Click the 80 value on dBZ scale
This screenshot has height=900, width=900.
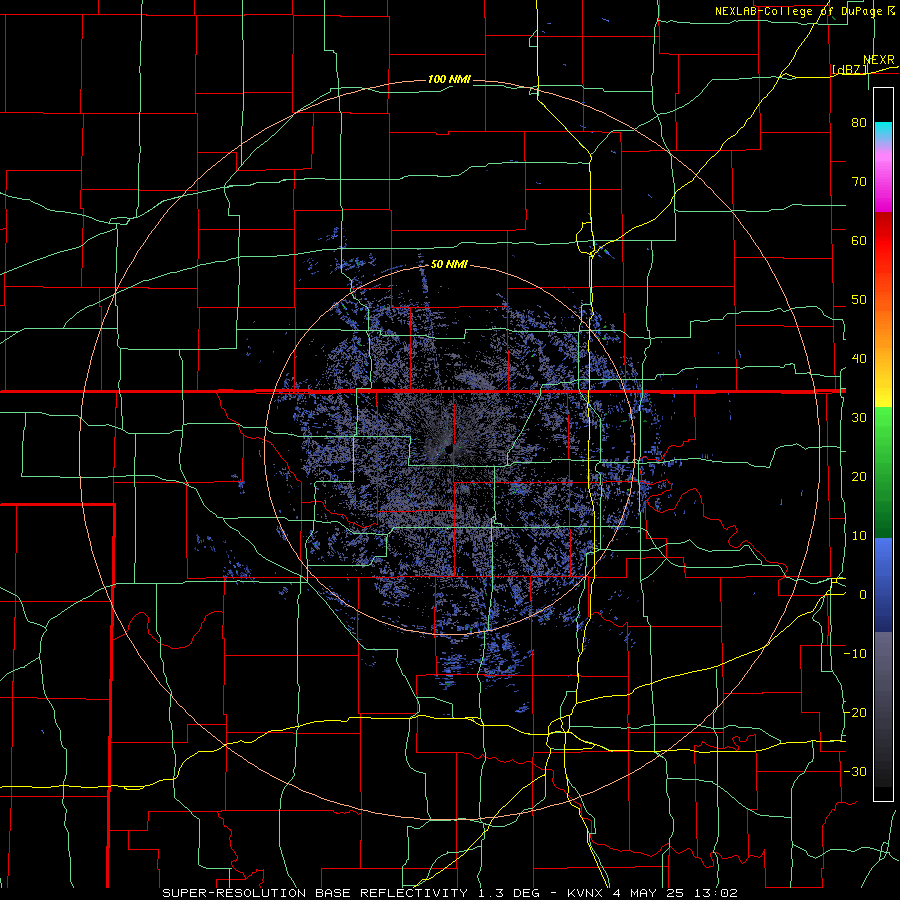(x=859, y=122)
